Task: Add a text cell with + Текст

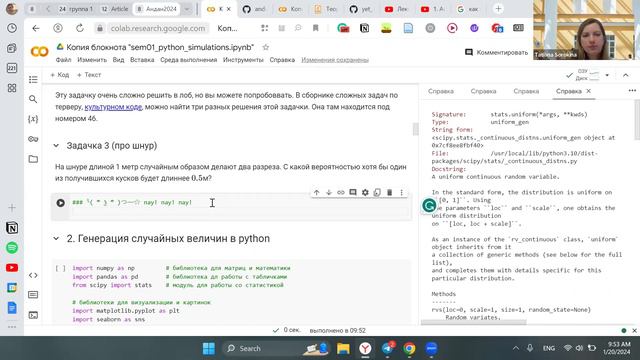Action: point(89,75)
